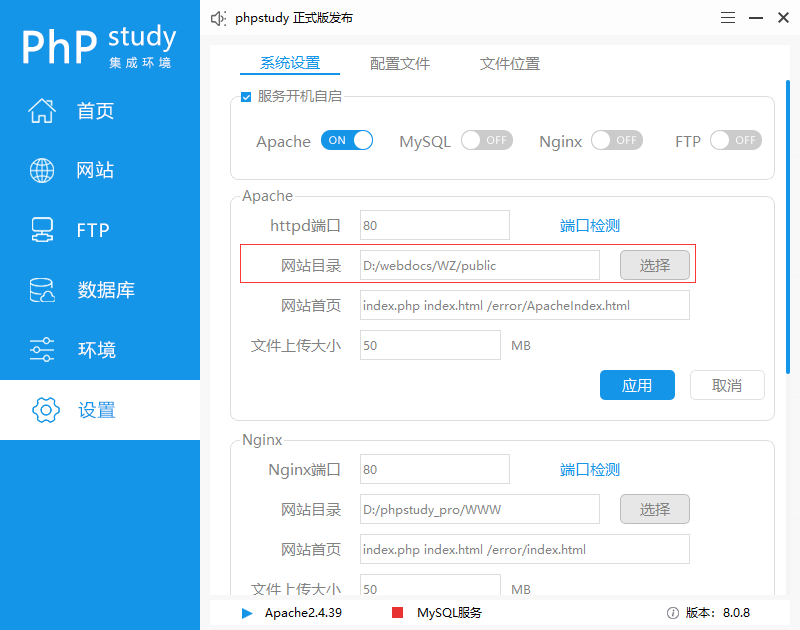Click the home icon in sidebar
Image resolution: width=800 pixels, height=630 pixels.
point(42,111)
